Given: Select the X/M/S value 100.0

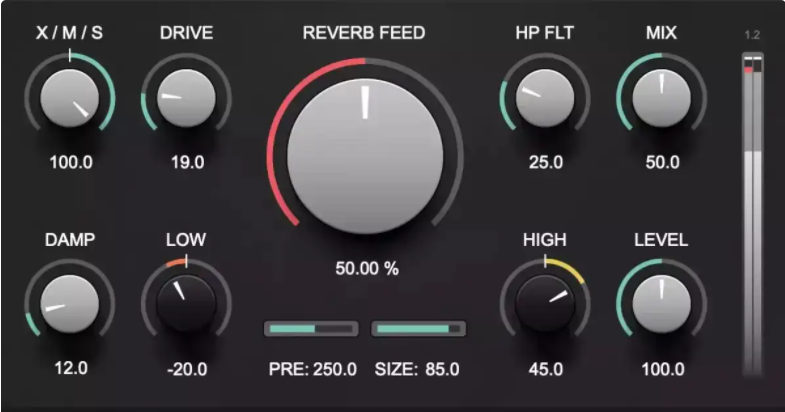Looking at the screenshot, I should click(x=69, y=162).
